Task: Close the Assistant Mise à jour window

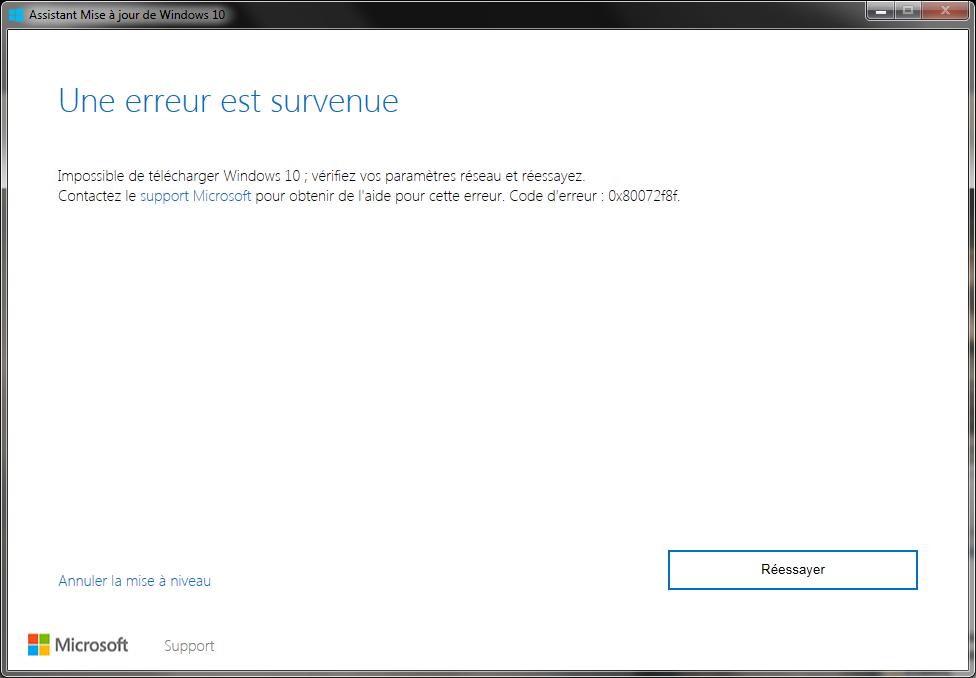Action: tap(945, 11)
